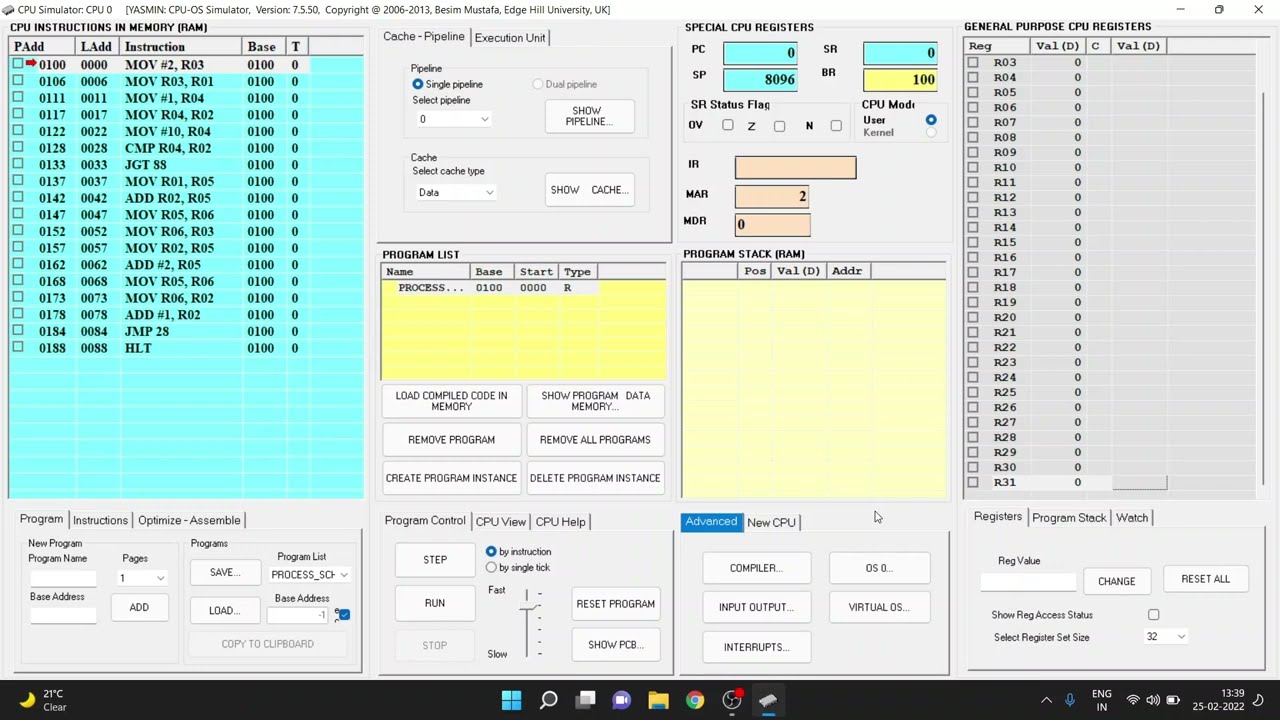Screen dimensions: 1280x720
Task: Select 'by instruction' step mode
Action: tap(491, 551)
